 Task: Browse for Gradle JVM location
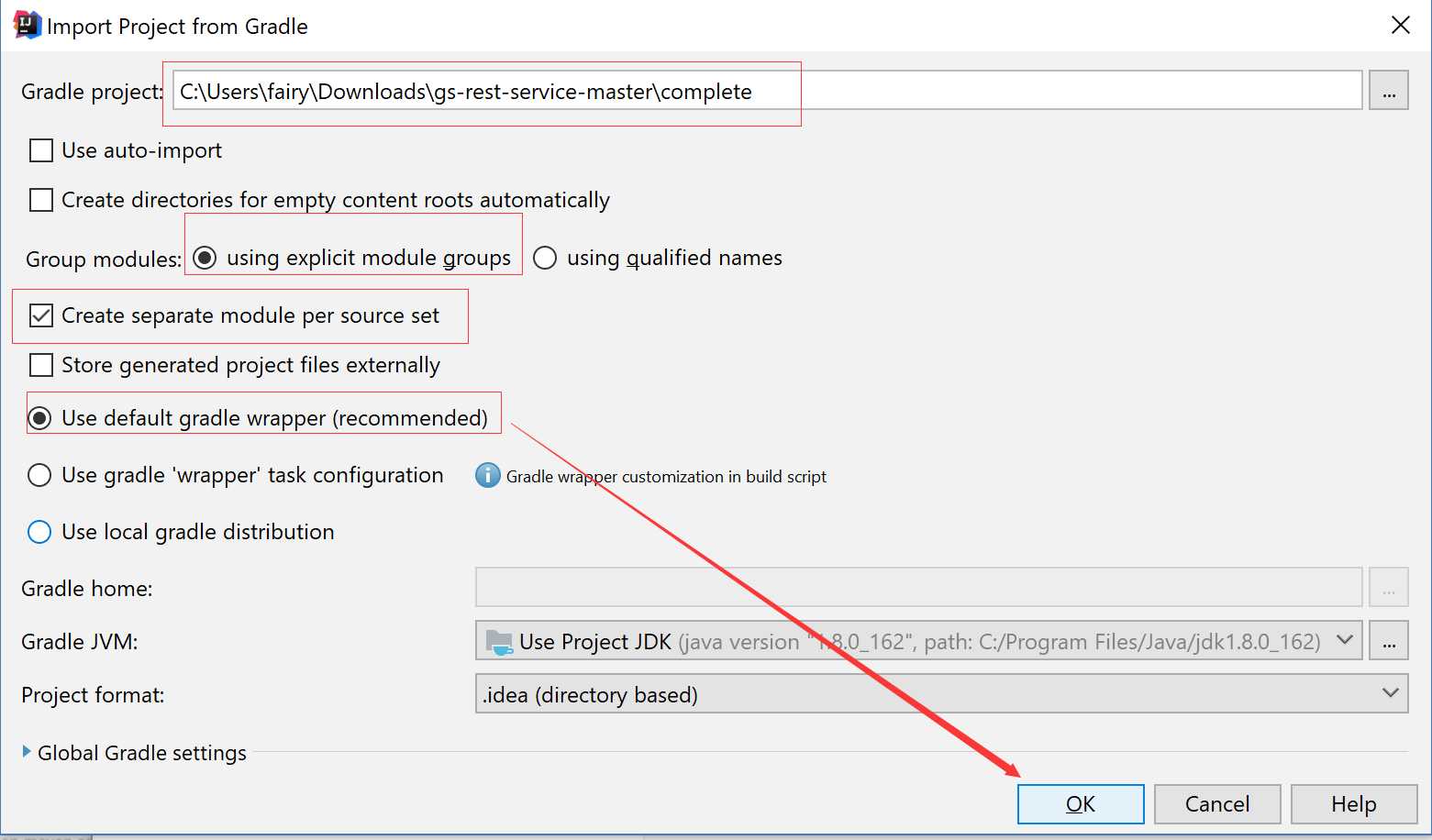[1389, 641]
